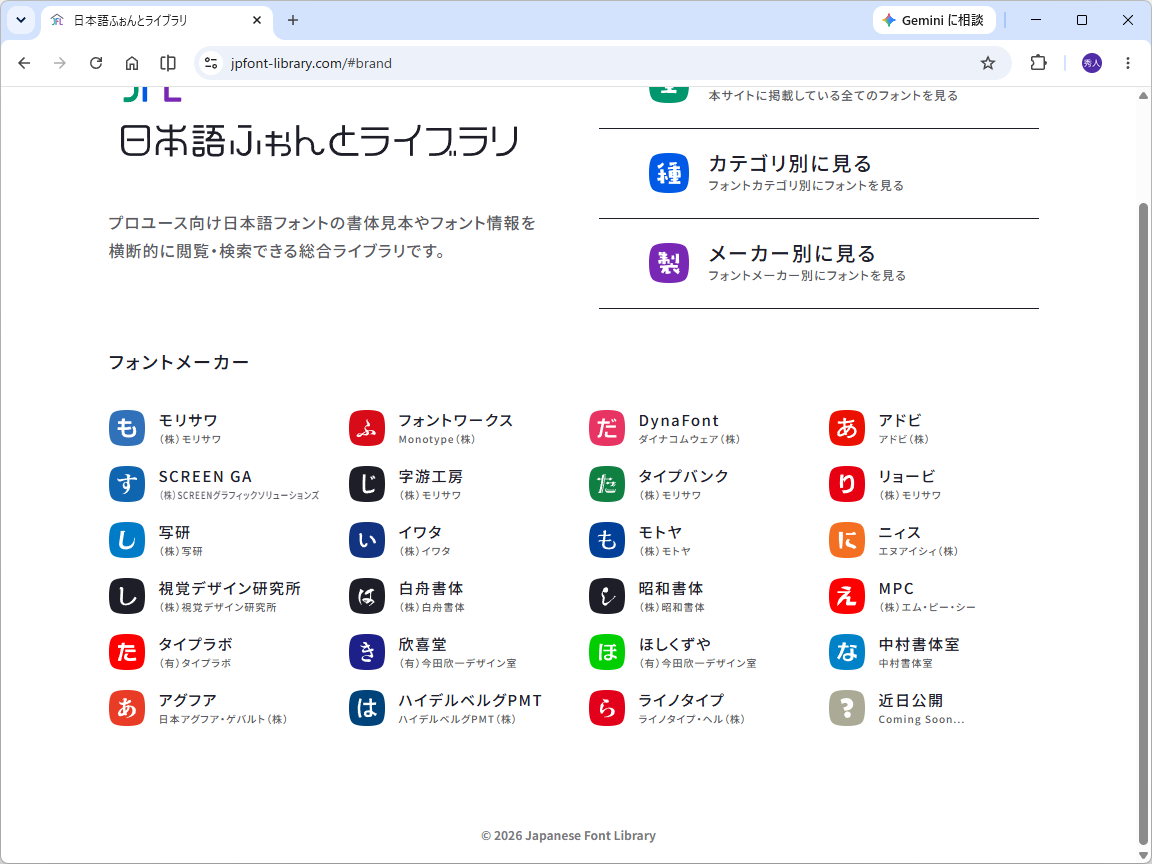Select the navy イワタ い icon
The width and height of the screenshot is (1152, 864).
click(x=367, y=540)
